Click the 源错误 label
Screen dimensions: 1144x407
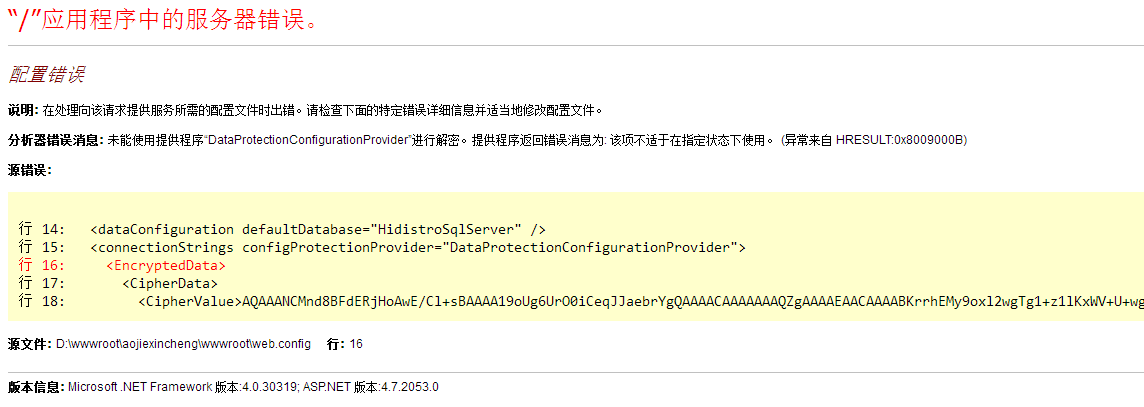coord(29,171)
